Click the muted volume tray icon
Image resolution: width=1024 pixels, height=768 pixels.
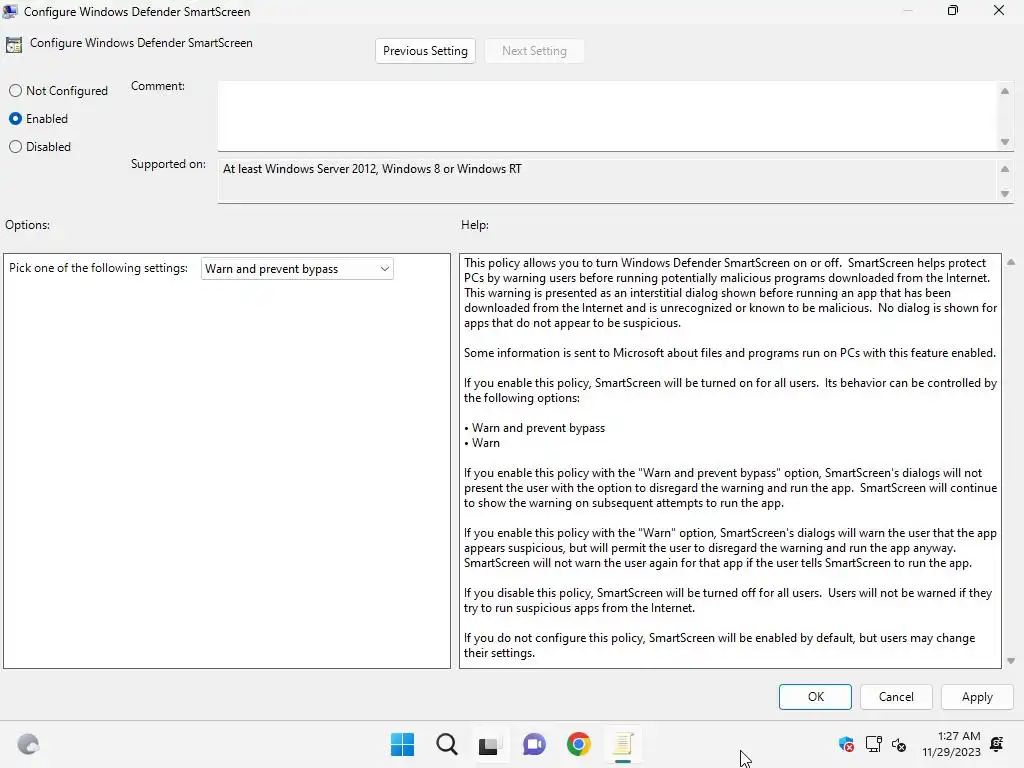click(x=899, y=744)
